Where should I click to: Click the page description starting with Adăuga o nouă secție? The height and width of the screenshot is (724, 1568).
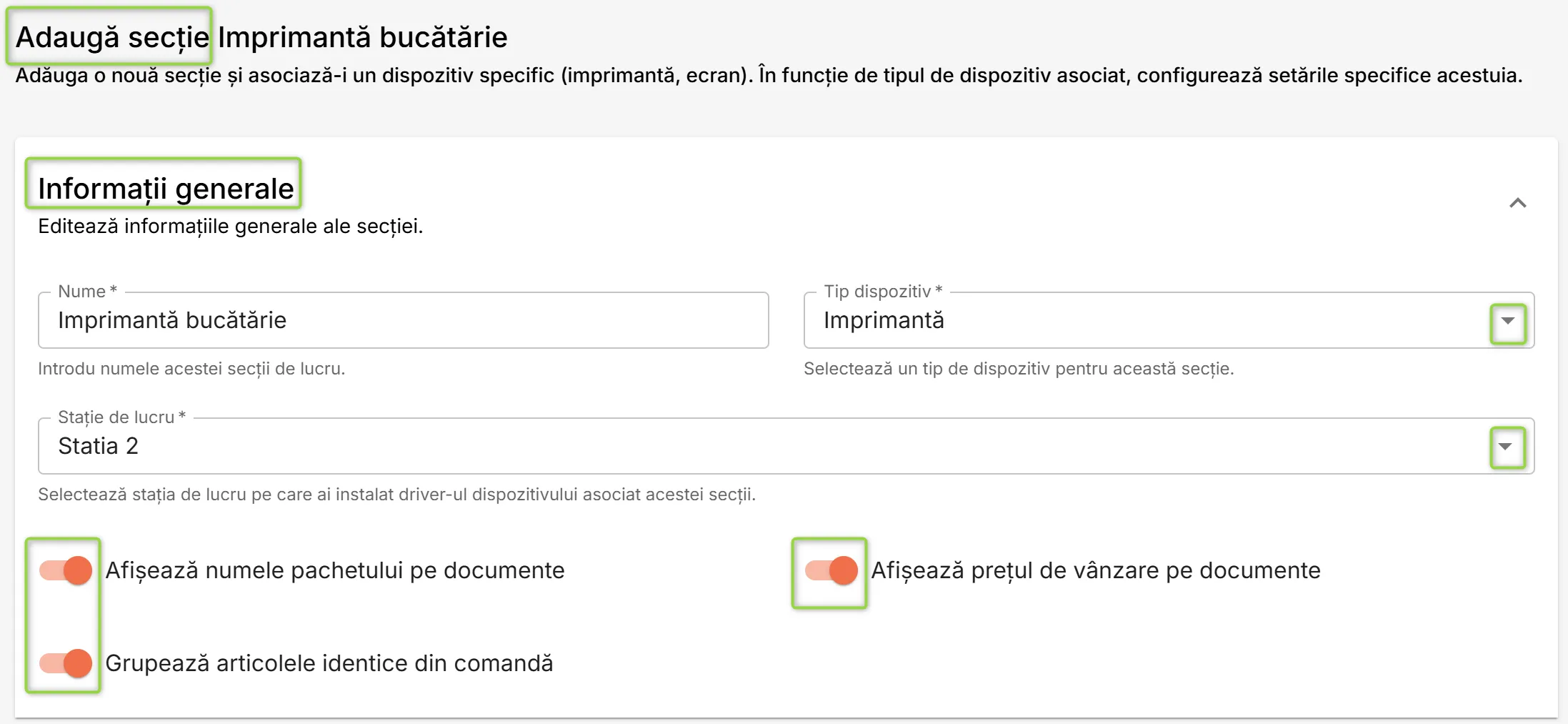pyautogui.click(x=769, y=76)
